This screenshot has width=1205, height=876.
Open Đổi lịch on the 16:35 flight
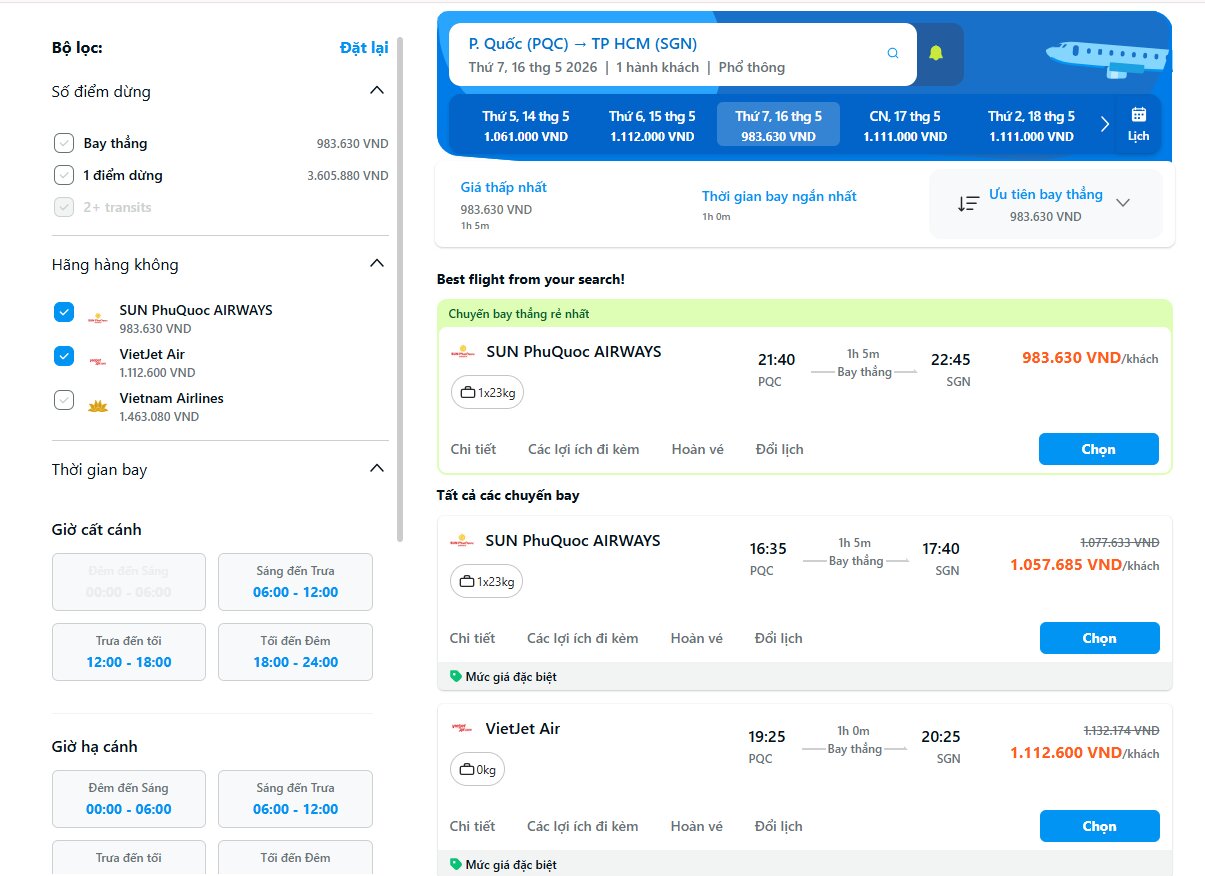pos(778,638)
